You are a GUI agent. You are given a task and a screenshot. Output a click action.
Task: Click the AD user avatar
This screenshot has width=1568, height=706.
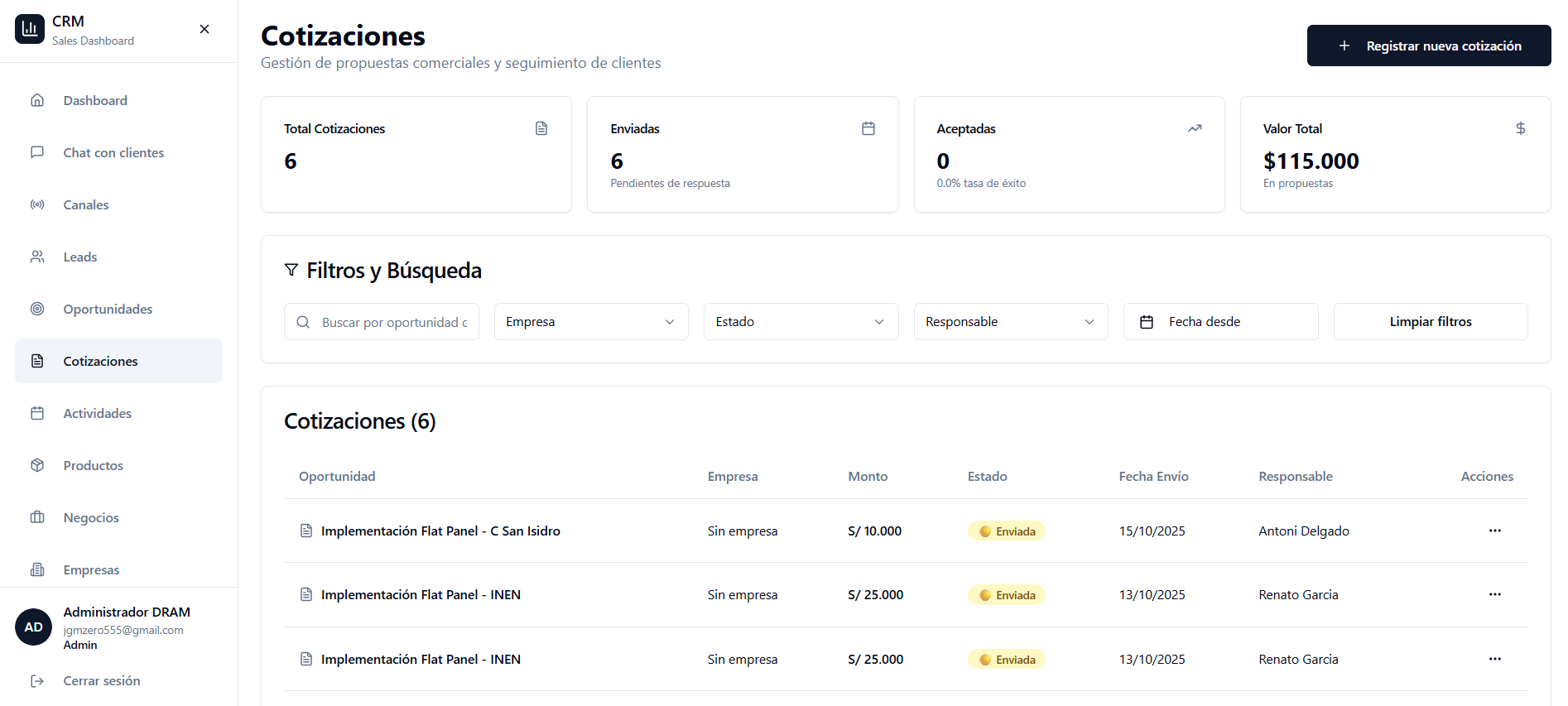pos(33,627)
